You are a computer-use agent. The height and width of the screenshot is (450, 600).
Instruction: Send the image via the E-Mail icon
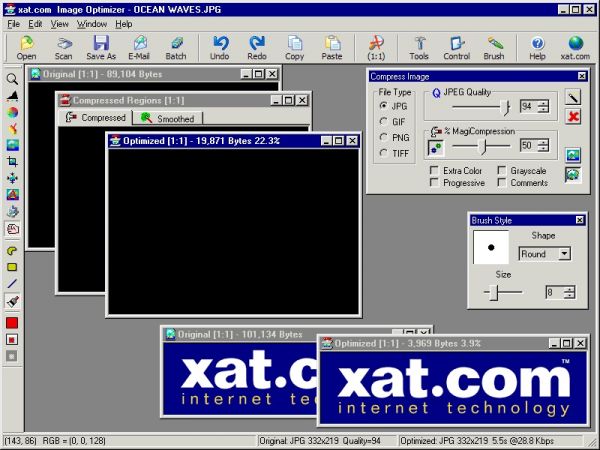[139, 47]
